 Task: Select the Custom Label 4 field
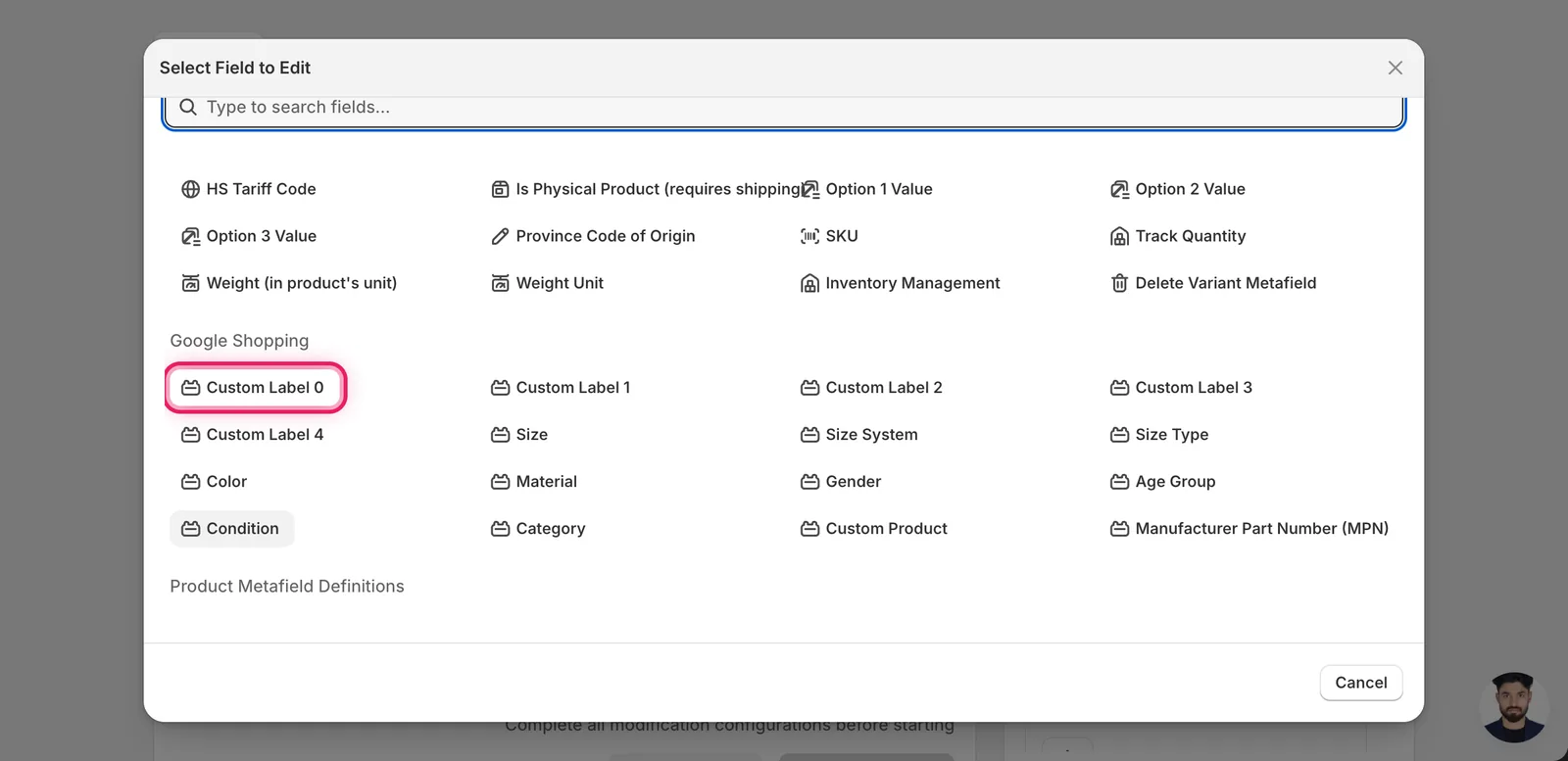[253, 435]
